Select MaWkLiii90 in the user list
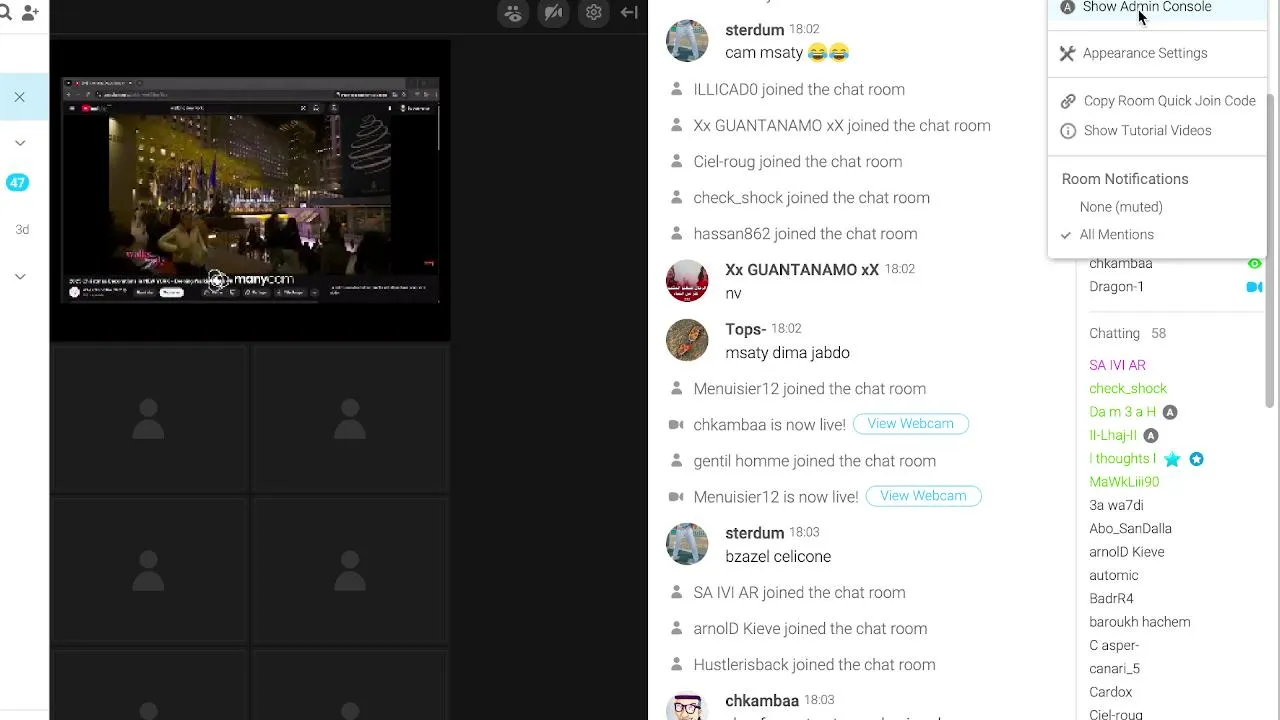The image size is (1280, 720). click(x=1124, y=482)
